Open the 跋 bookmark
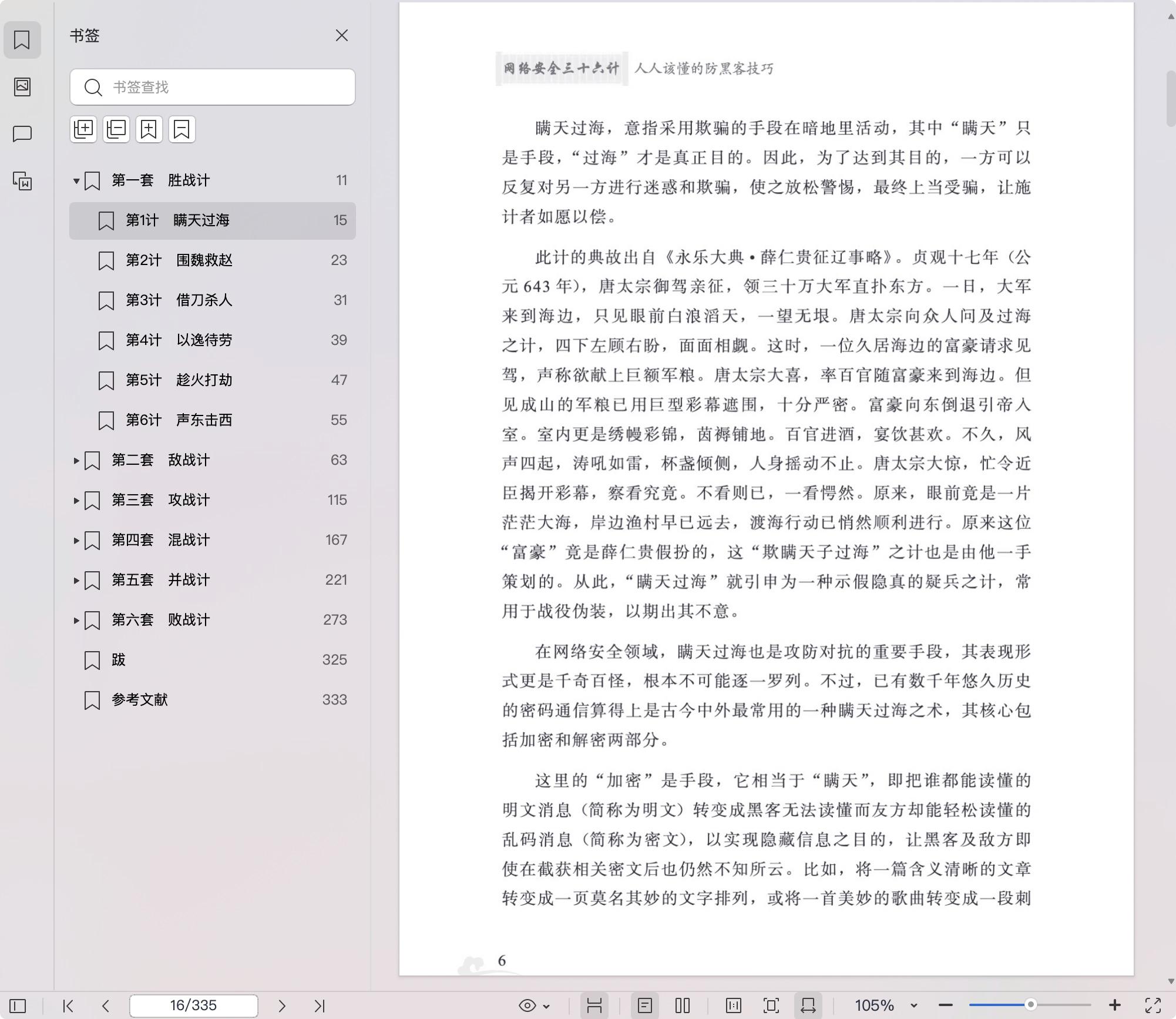 click(x=213, y=660)
